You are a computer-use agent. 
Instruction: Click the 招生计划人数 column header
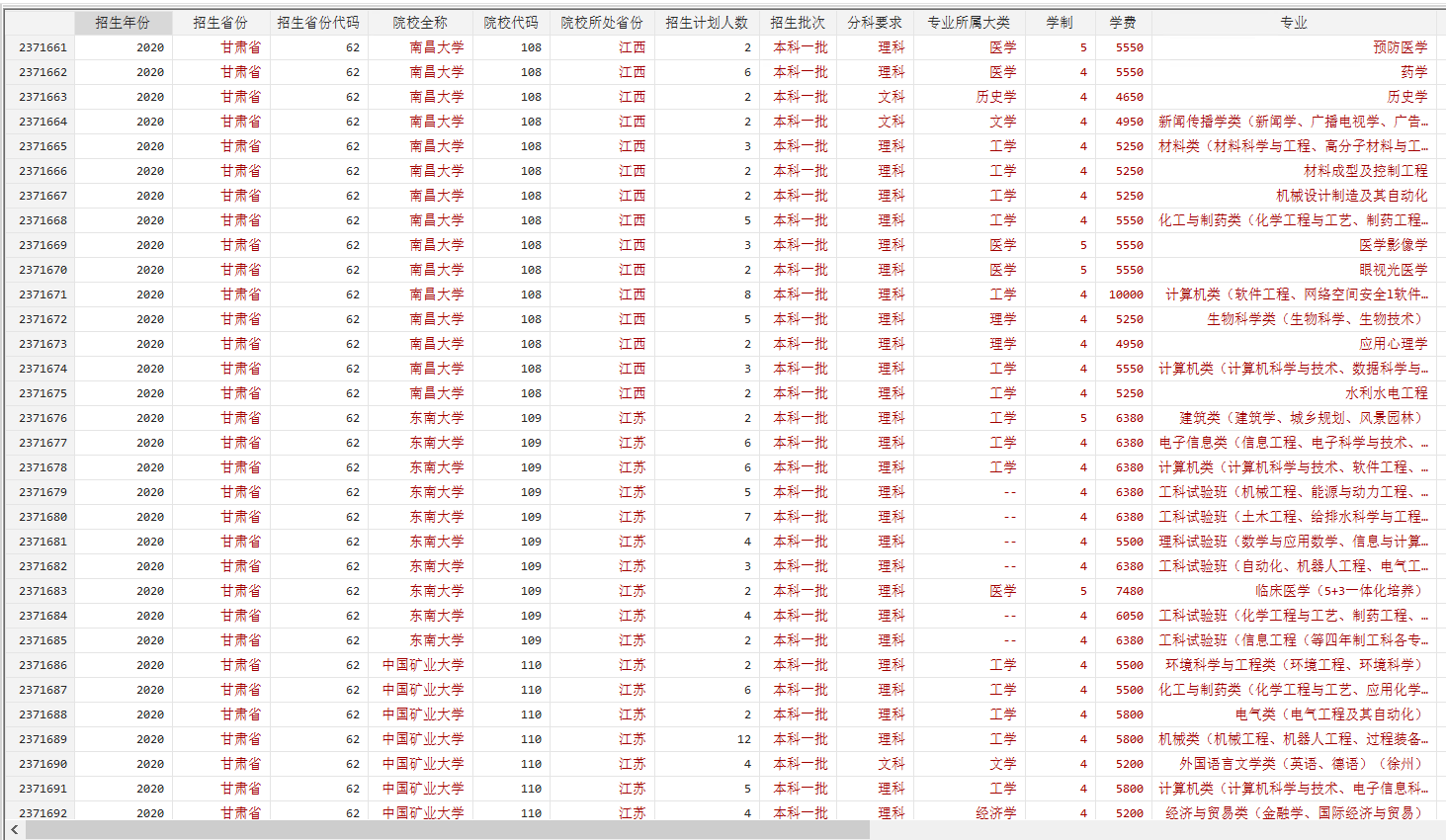707,23
